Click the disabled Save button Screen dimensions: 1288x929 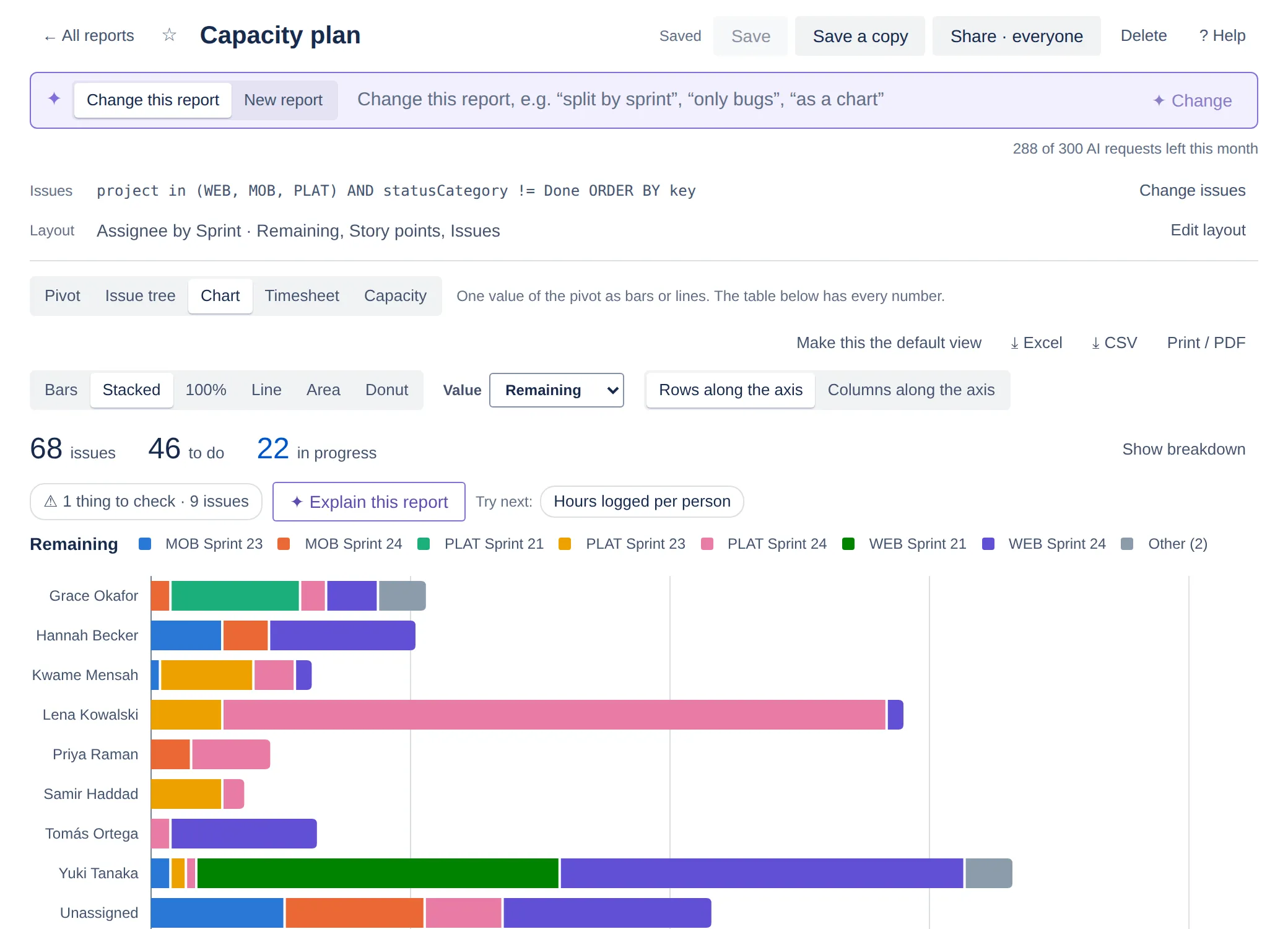(751, 36)
